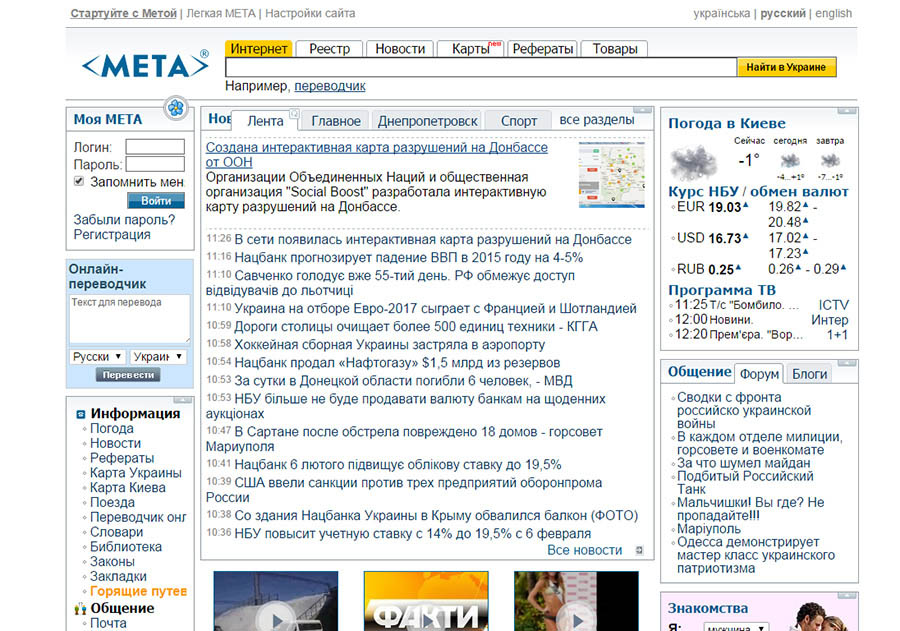The height and width of the screenshot is (631, 900).
Task: Switch to the Главное news tab
Action: [x=336, y=121]
